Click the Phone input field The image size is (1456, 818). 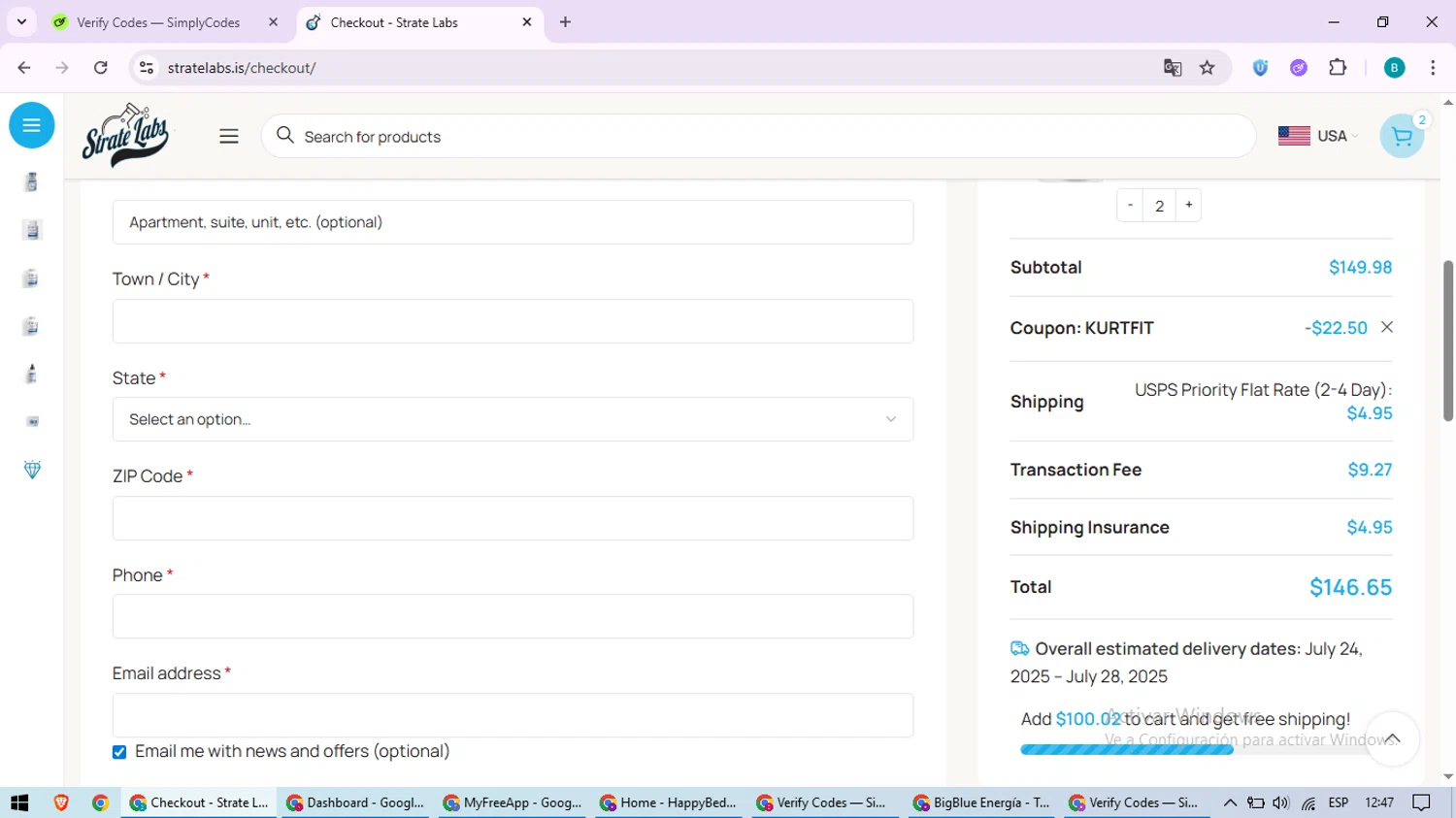click(513, 616)
